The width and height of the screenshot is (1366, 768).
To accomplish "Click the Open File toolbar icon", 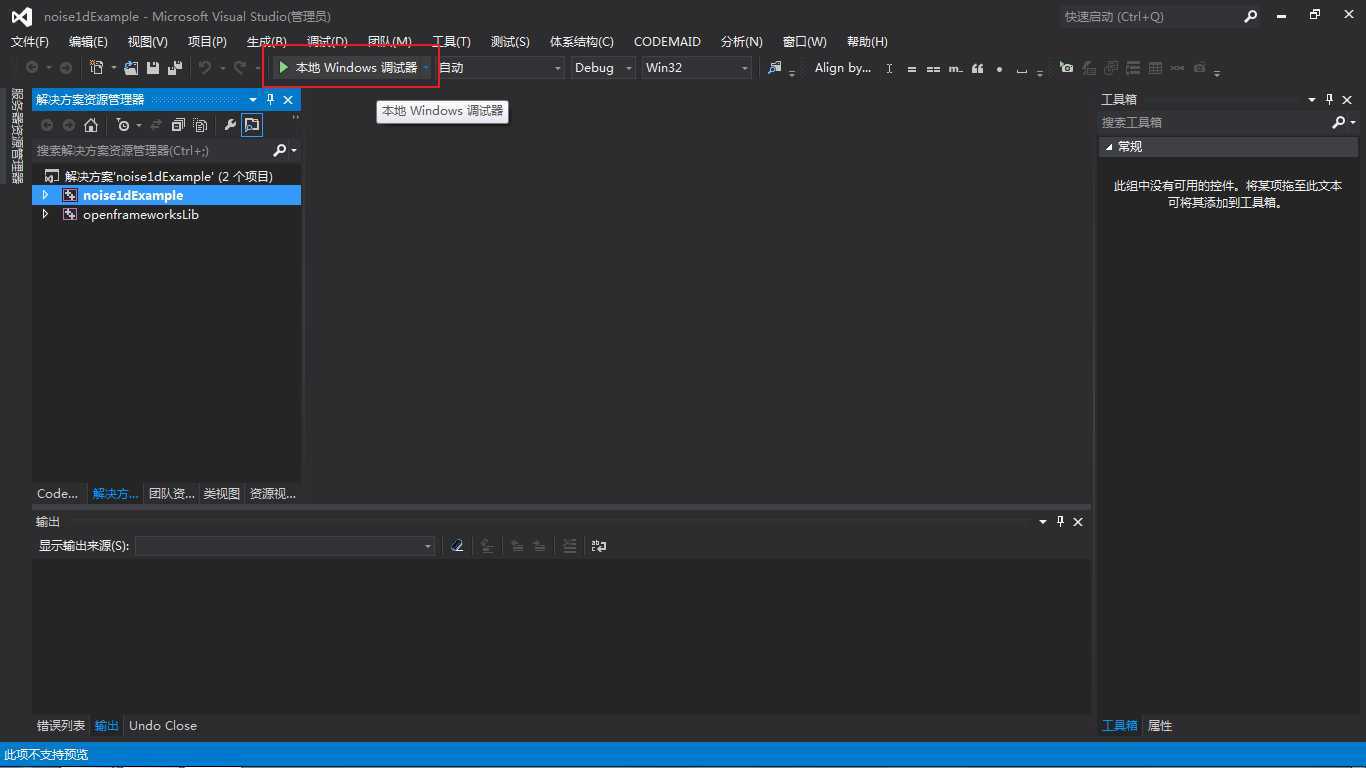I will 131,68.
